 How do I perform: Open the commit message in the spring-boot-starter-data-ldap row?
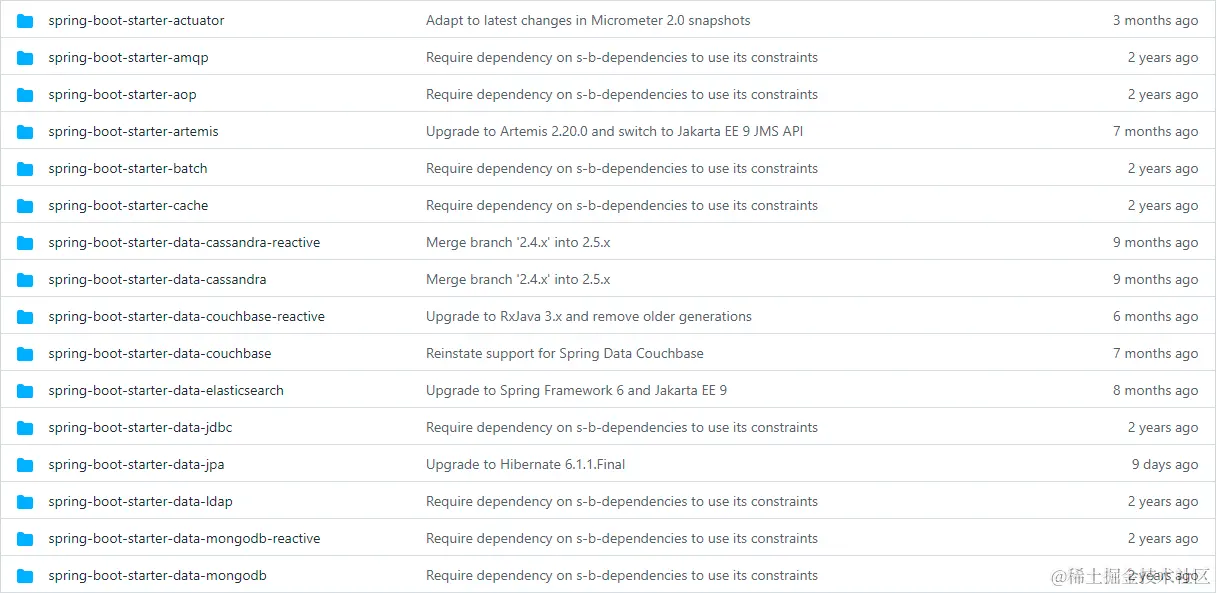622,502
